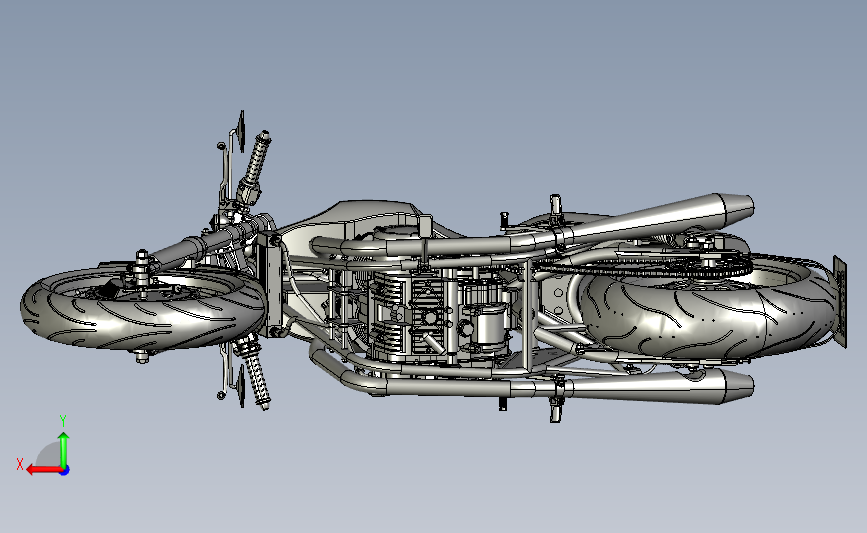Click the green Y axis arrow on triad
Image resolution: width=867 pixels, height=533 pixels.
64,451
